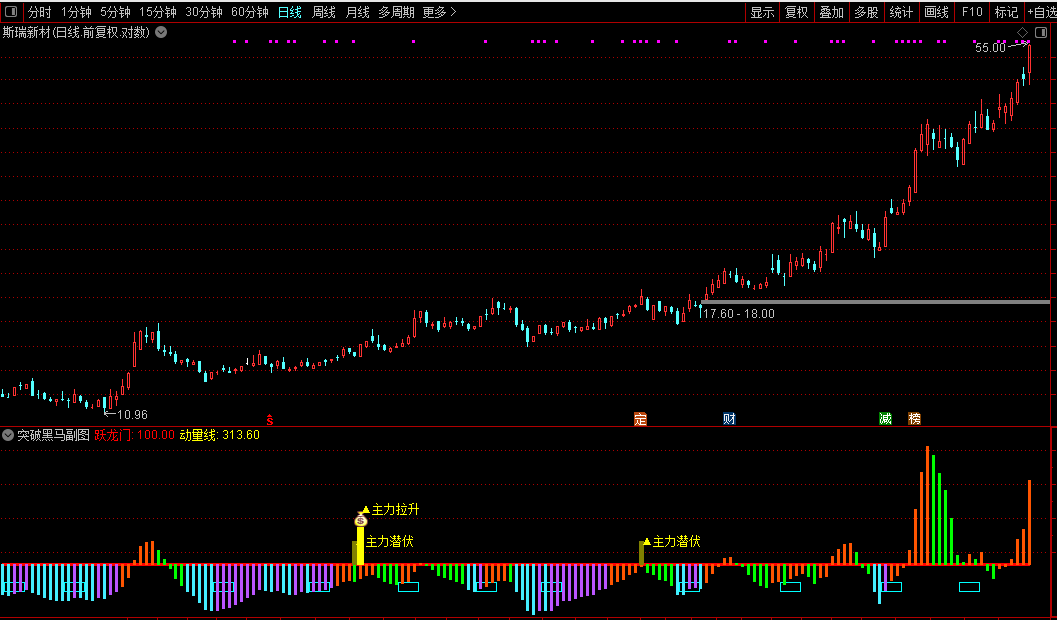Click the 10.96 low price label
The height and width of the screenshot is (620, 1057).
[132, 414]
